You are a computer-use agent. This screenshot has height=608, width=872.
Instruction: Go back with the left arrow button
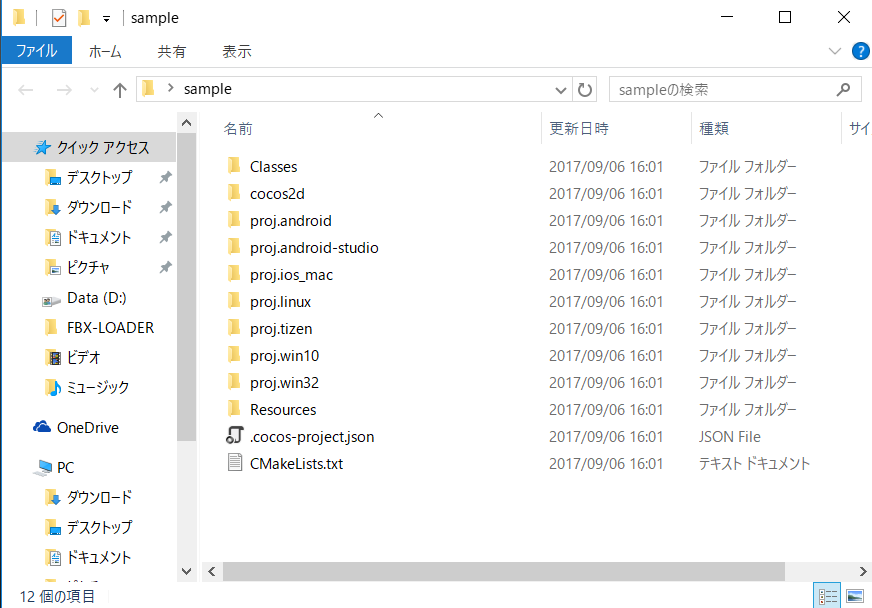click(26, 90)
